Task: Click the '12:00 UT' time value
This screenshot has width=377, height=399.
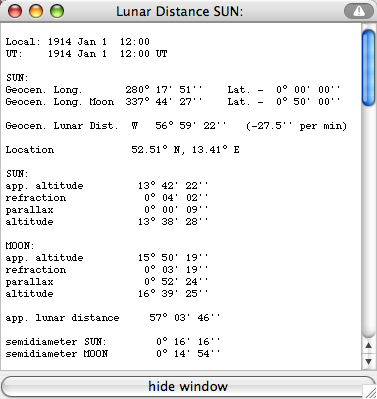Action: point(143,54)
